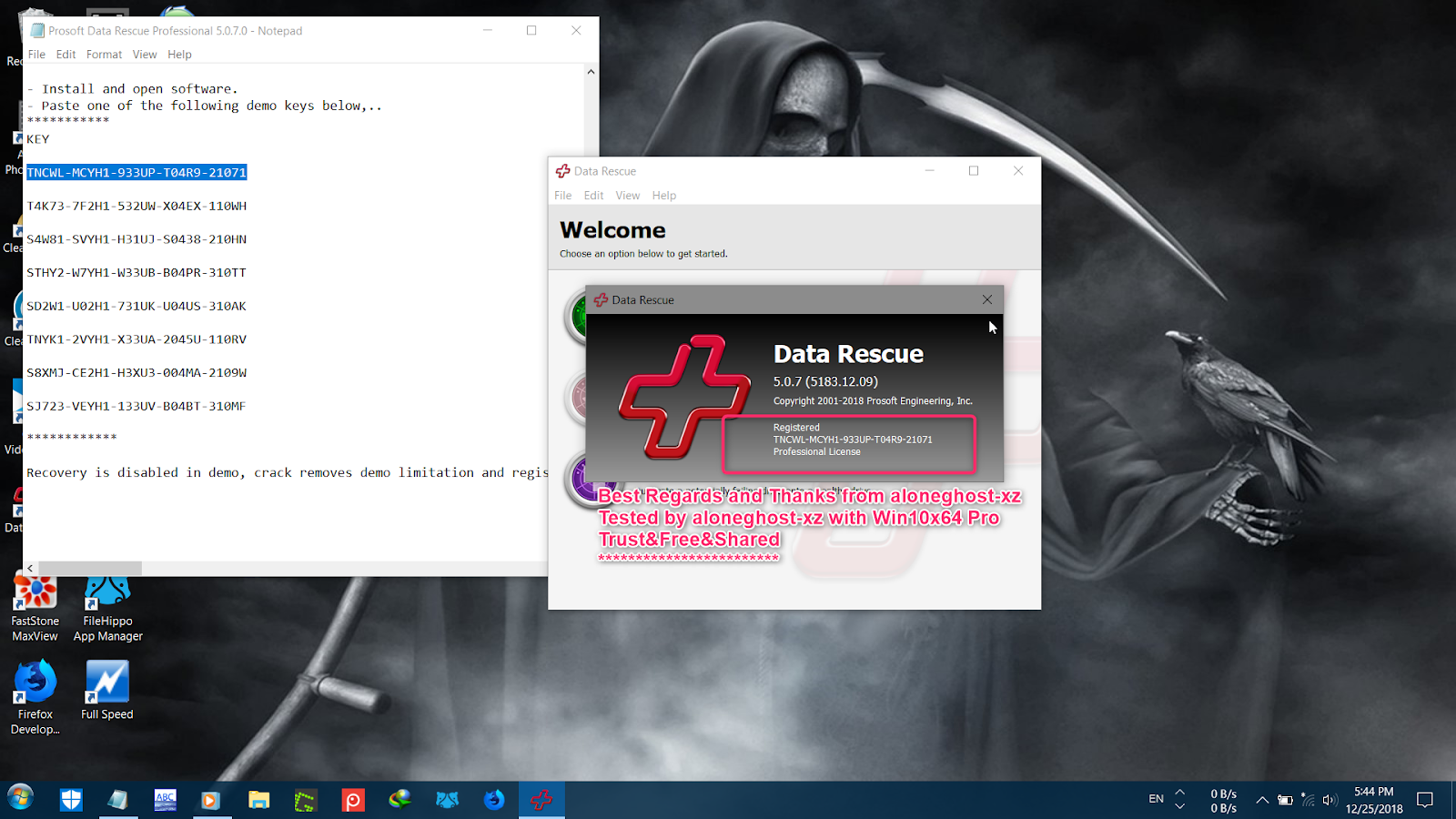The height and width of the screenshot is (819, 1456).
Task: Open the taskbar clock and date
Action: [x=1374, y=800]
